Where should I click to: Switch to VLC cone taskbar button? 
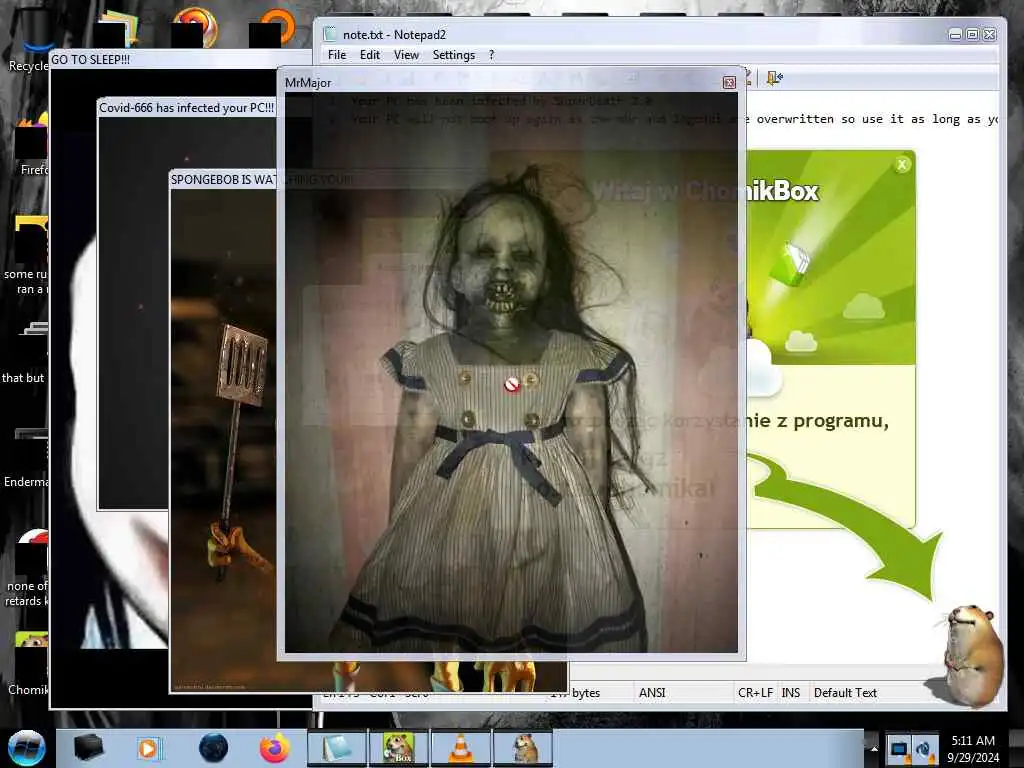tap(460, 748)
